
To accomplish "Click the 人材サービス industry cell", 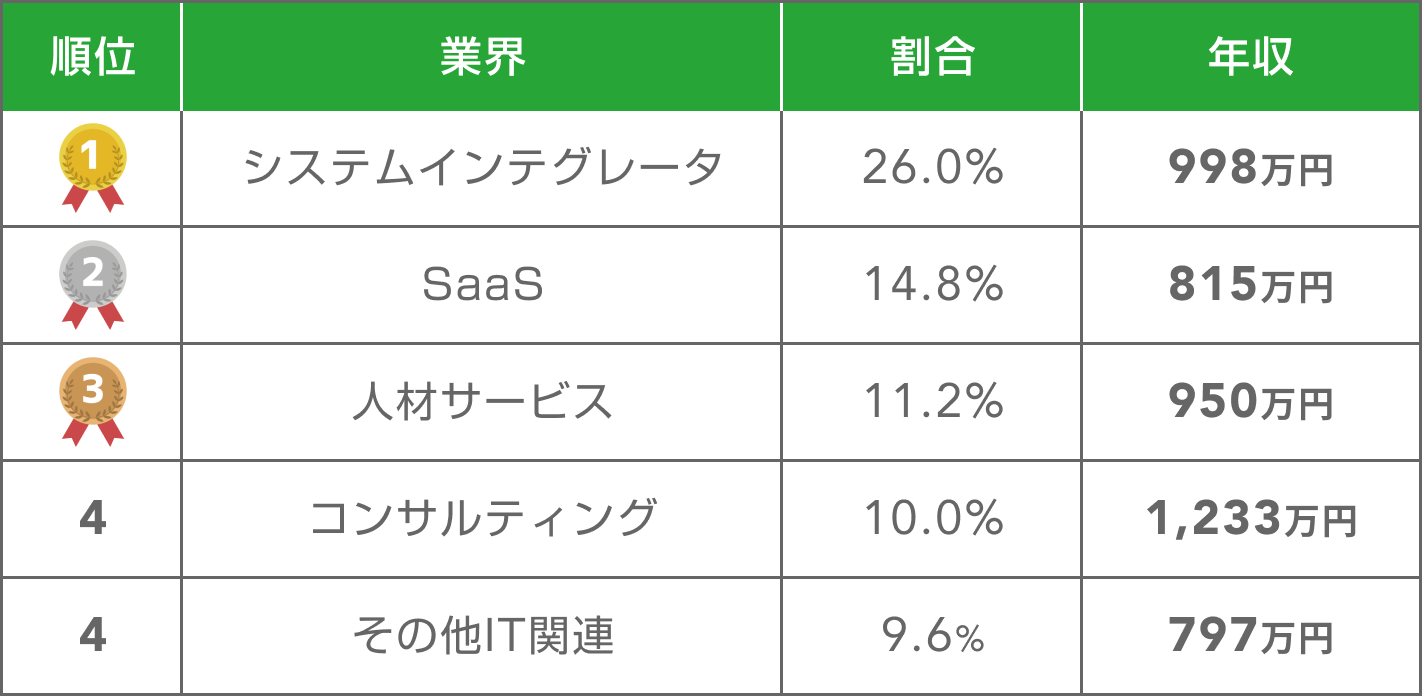I will [x=482, y=402].
